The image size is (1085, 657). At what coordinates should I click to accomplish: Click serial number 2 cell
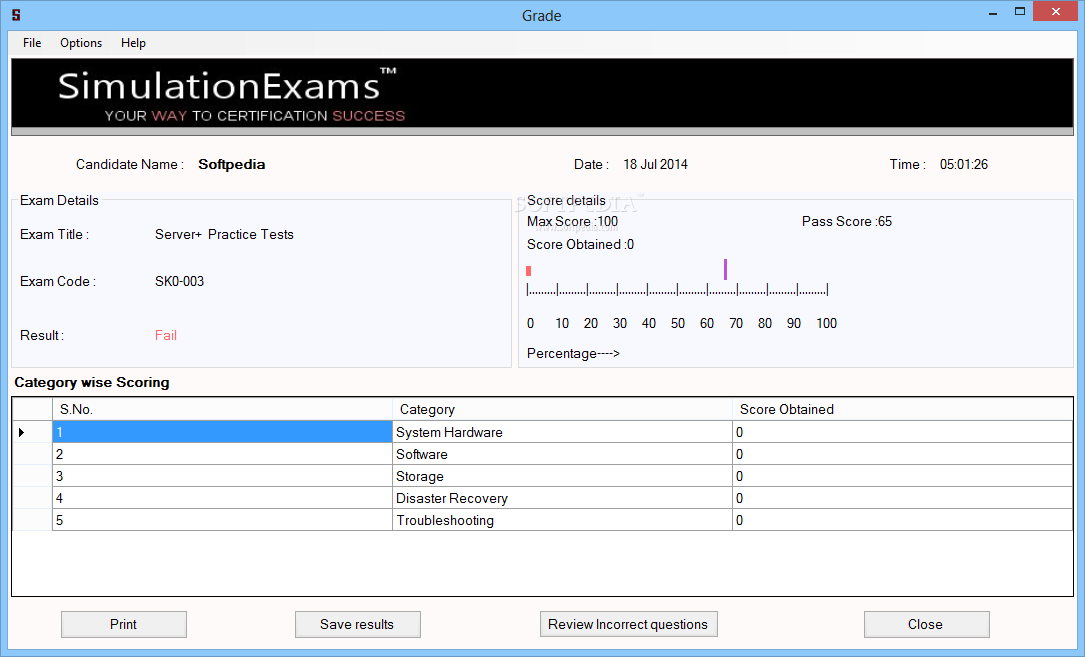coord(223,454)
